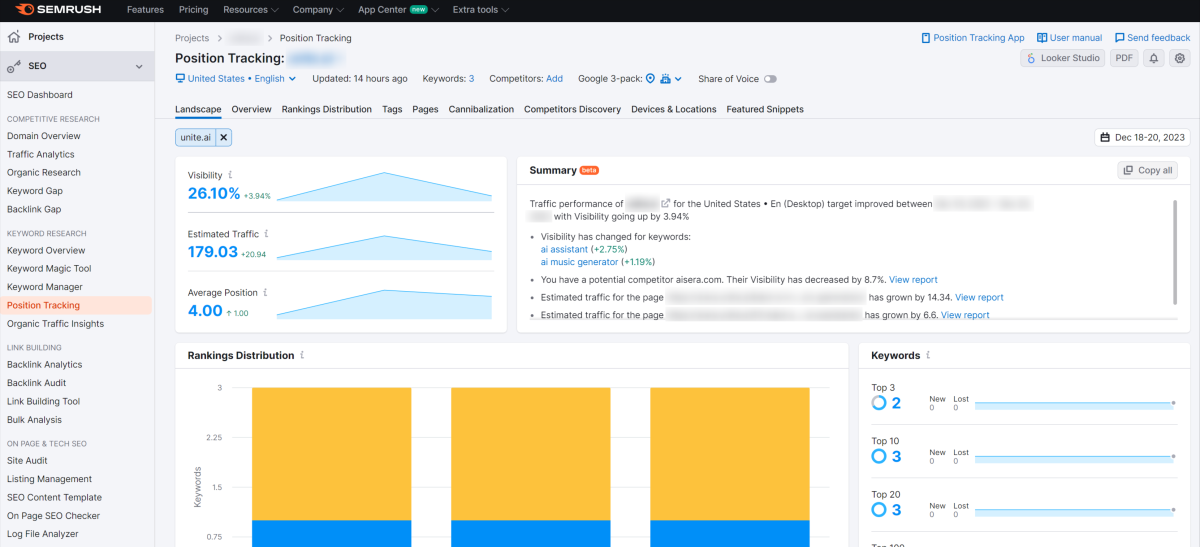The width and height of the screenshot is (1200, 547).
Task: Export report as PDF
Action: pyautogui.click(x=1124, y=58)
